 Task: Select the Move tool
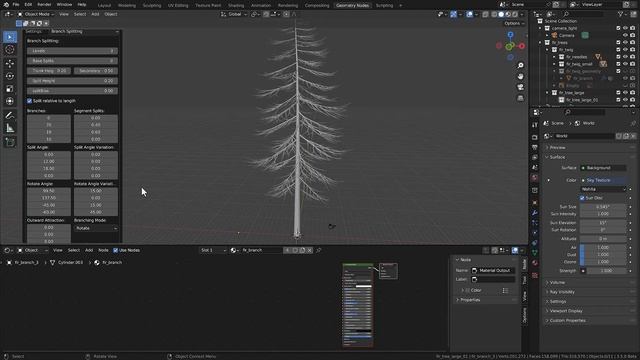pos(10,63)
